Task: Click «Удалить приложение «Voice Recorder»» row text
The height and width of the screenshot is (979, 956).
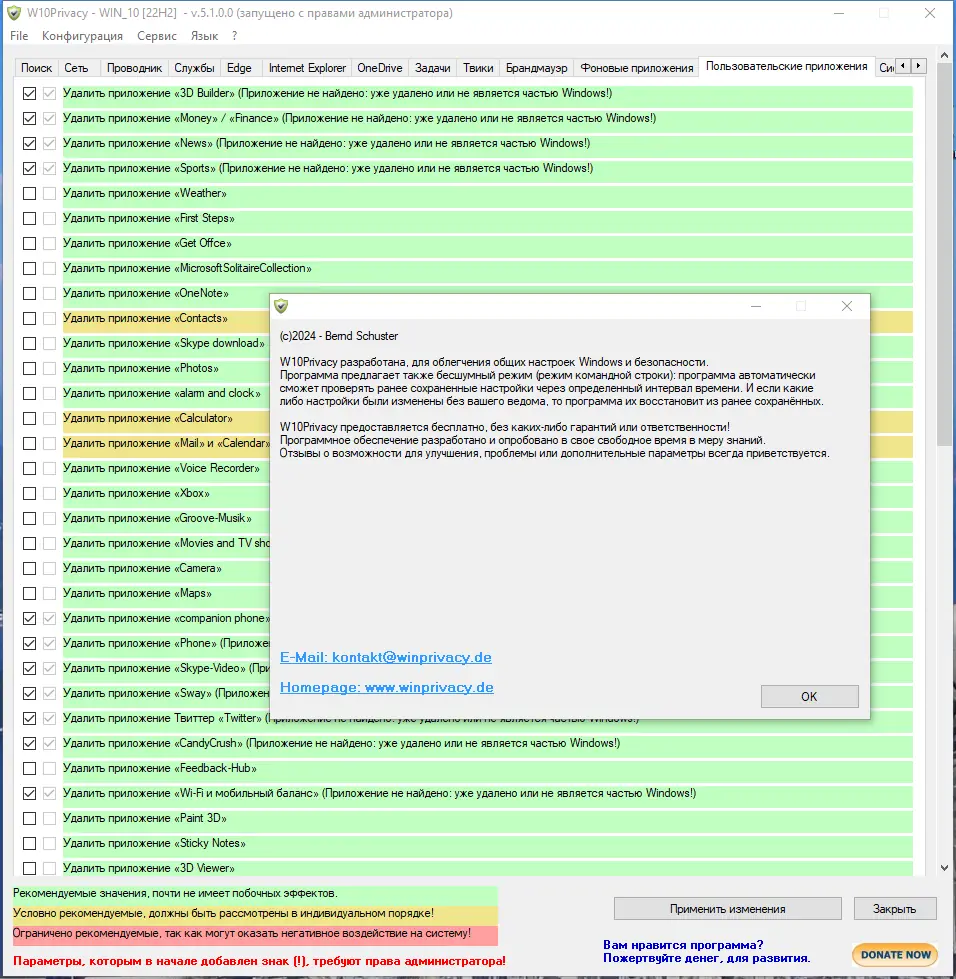Action: [x=161, y=468]
